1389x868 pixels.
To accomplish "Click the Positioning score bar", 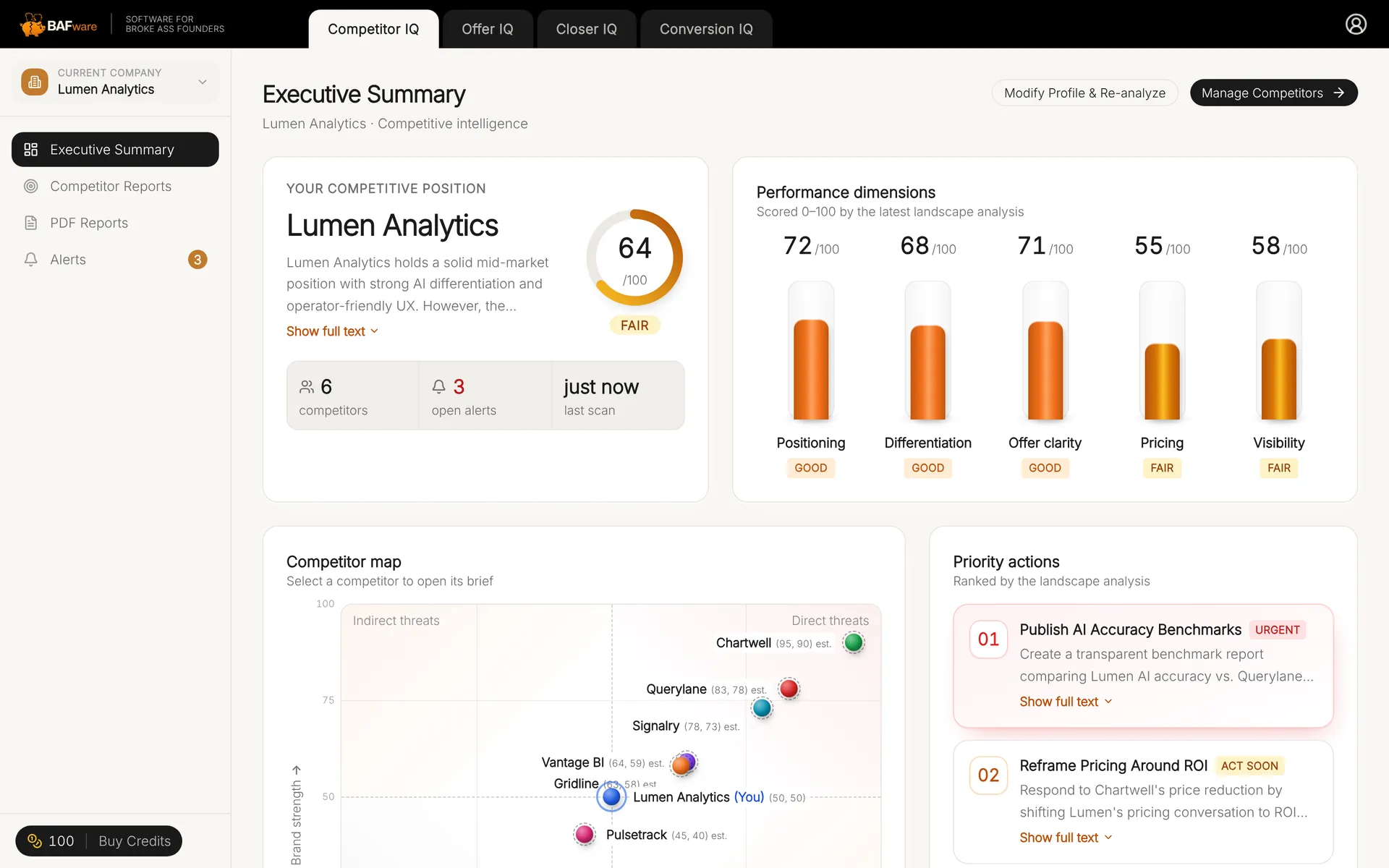I will pos(811,351).
